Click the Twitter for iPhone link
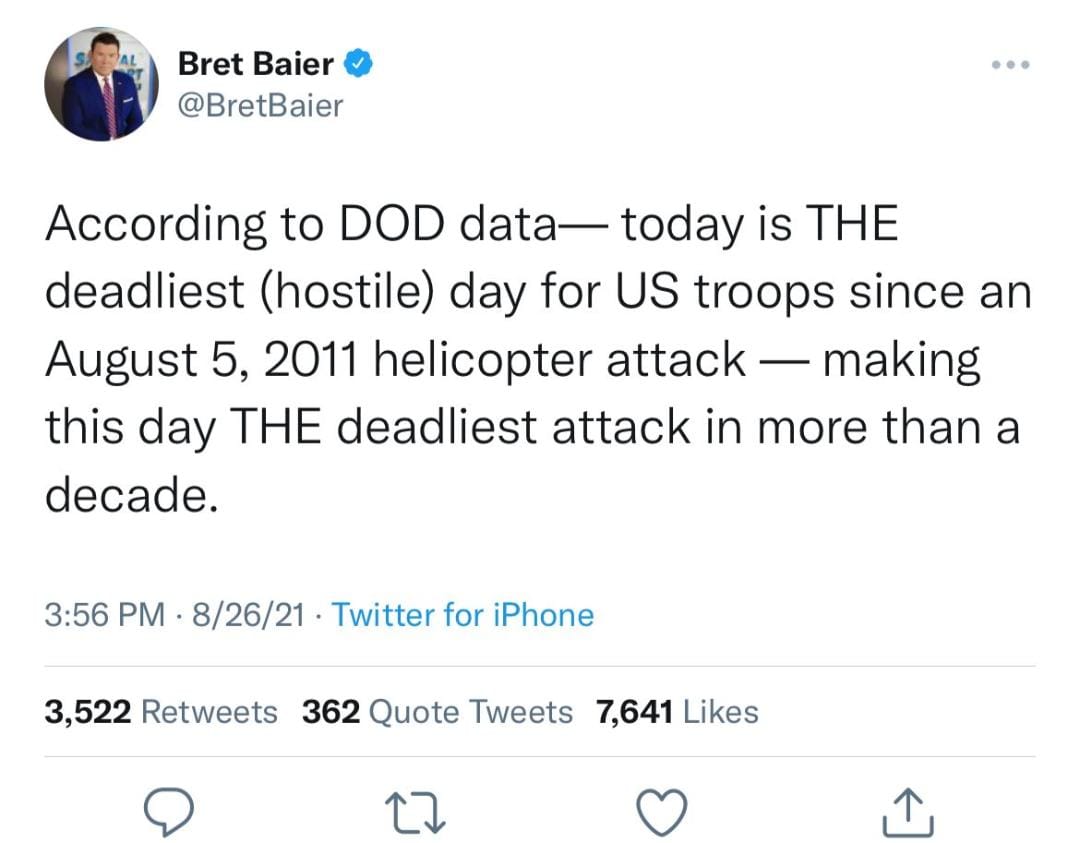This screenshot has height=843, width=1080. pyautogui.click(x=463, y=614)
